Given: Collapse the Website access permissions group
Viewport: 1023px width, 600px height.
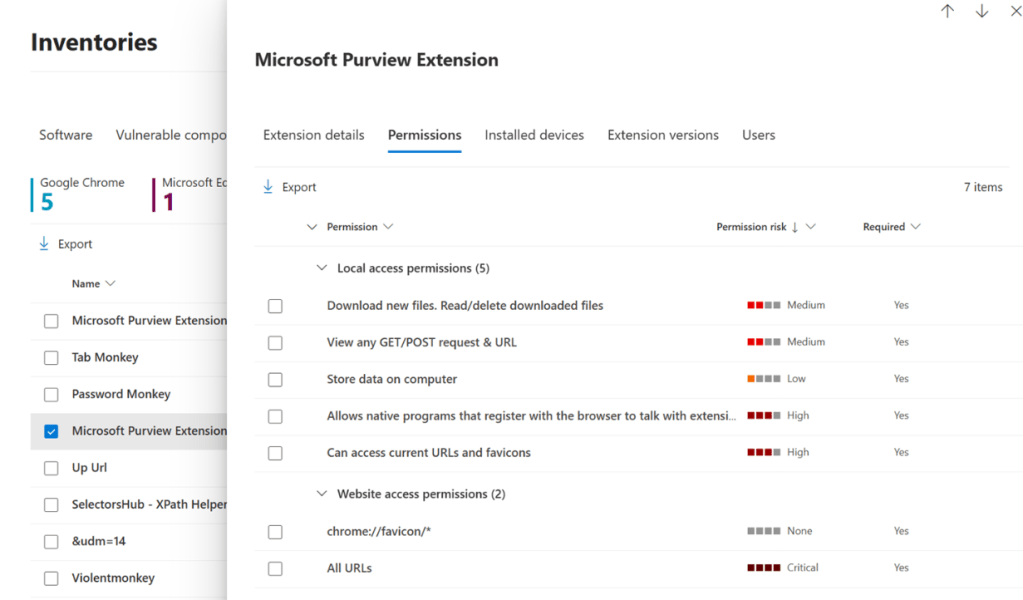Looking at the screenshot, I should [x=322, y=494].
